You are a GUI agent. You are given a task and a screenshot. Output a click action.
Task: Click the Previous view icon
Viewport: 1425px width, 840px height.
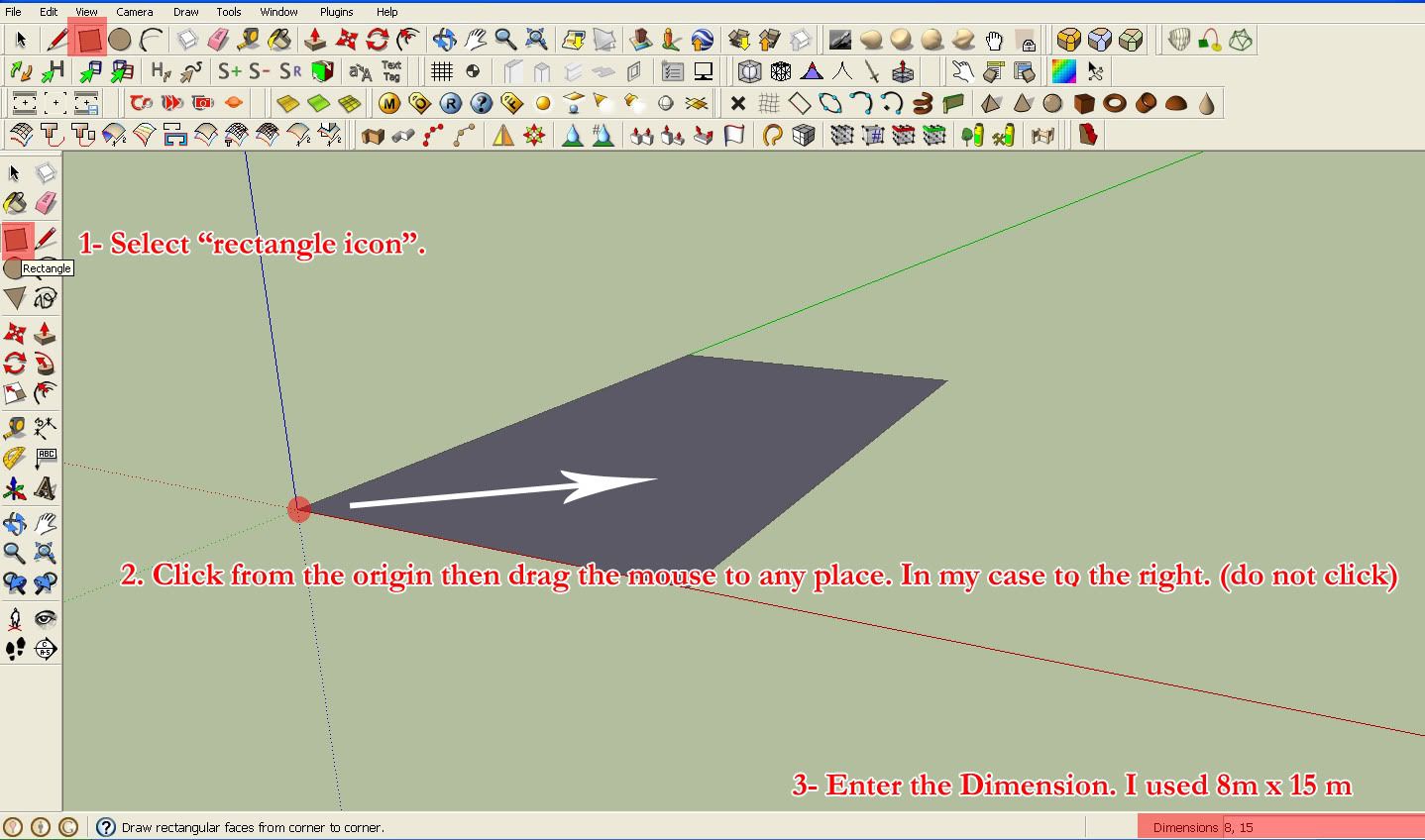pyautogui.click(x=15, y=582)
